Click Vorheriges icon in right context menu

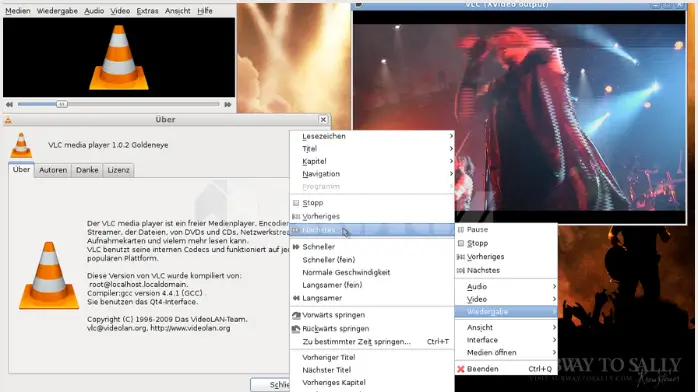click(x=461, y=257)
